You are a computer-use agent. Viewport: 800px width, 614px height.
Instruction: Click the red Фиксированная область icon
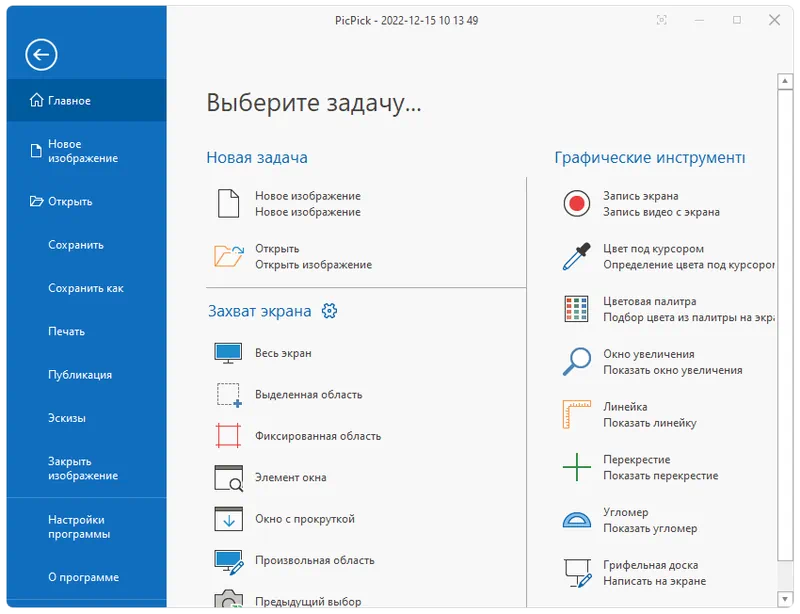coord(228,436)
